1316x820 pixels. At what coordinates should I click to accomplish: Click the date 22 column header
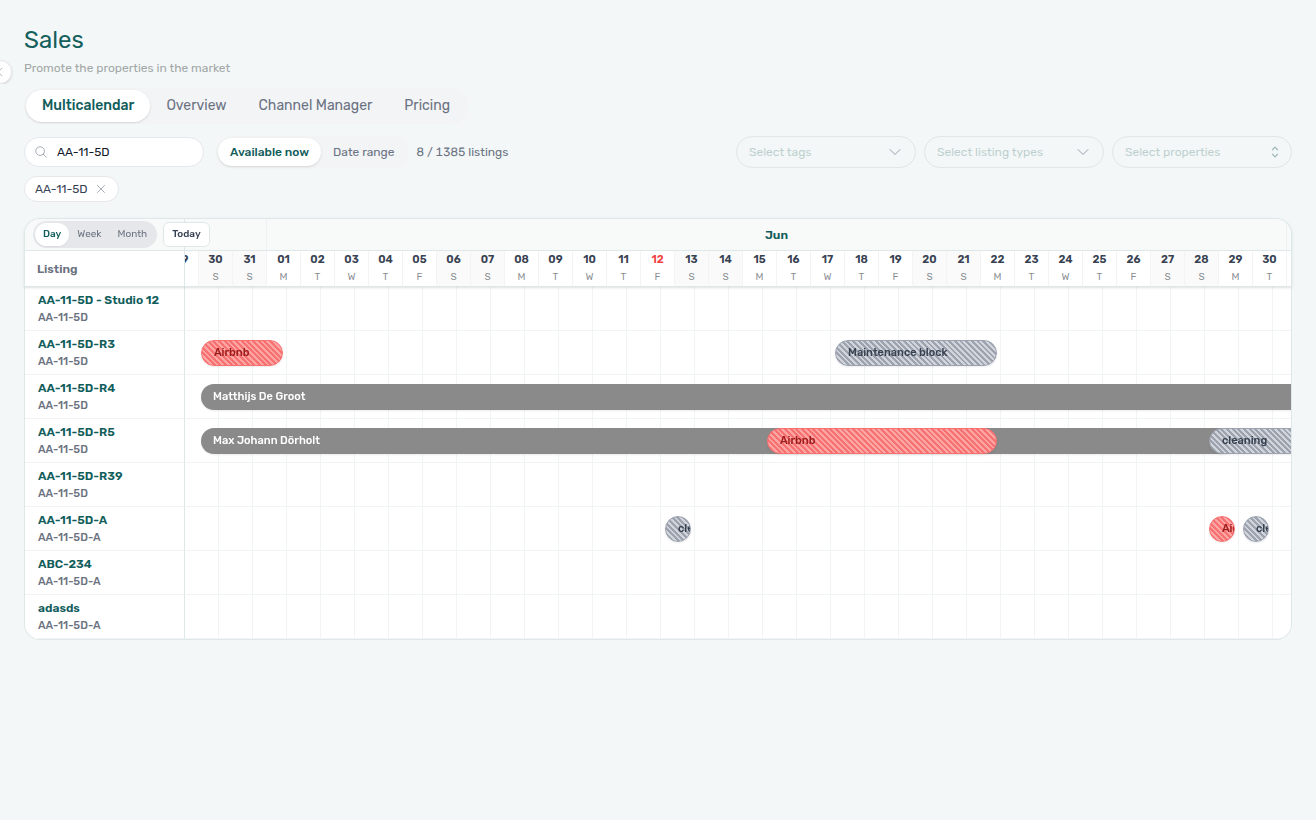coord(997,266)
